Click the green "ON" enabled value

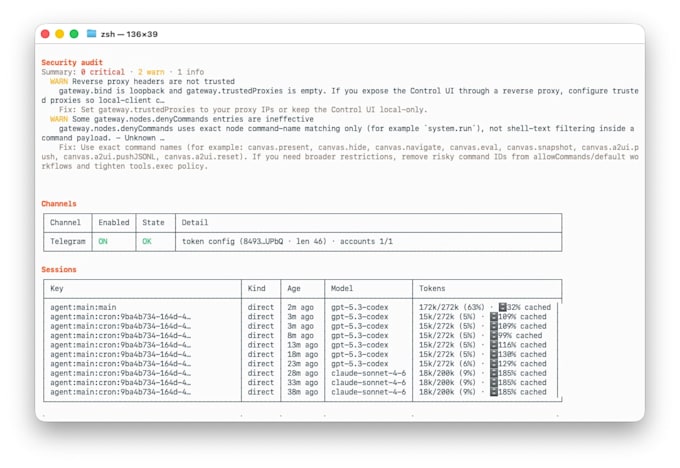[103, 242]
